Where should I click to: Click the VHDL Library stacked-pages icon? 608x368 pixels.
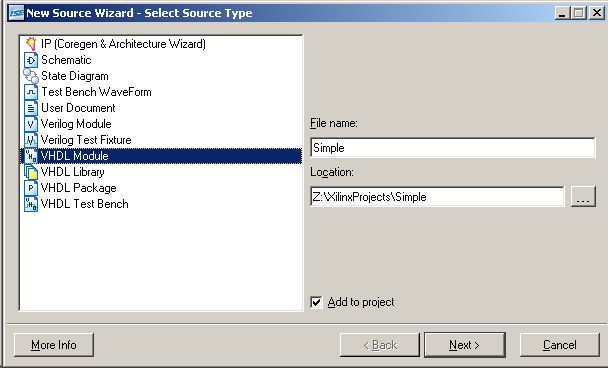(x=31, y=172)
